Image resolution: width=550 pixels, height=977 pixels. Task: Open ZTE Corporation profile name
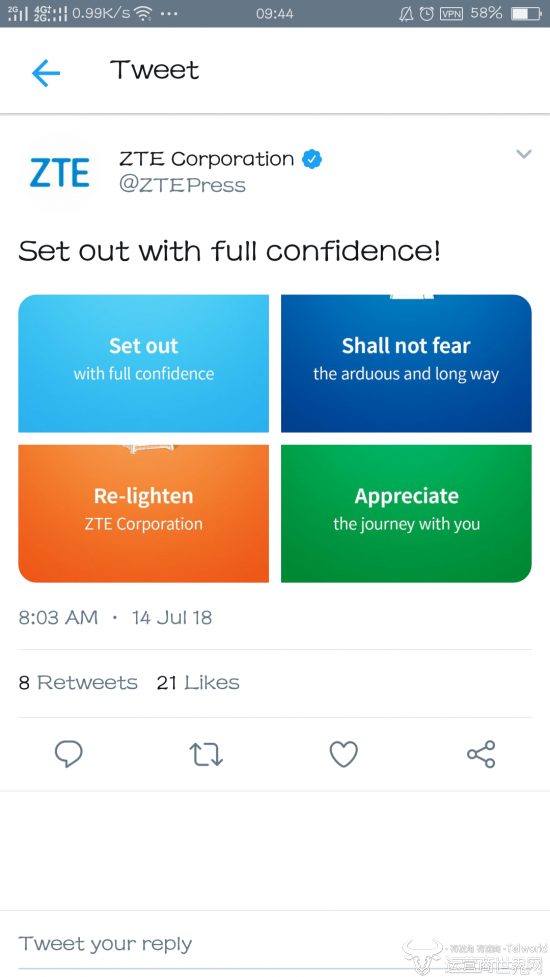pos(207,160)
